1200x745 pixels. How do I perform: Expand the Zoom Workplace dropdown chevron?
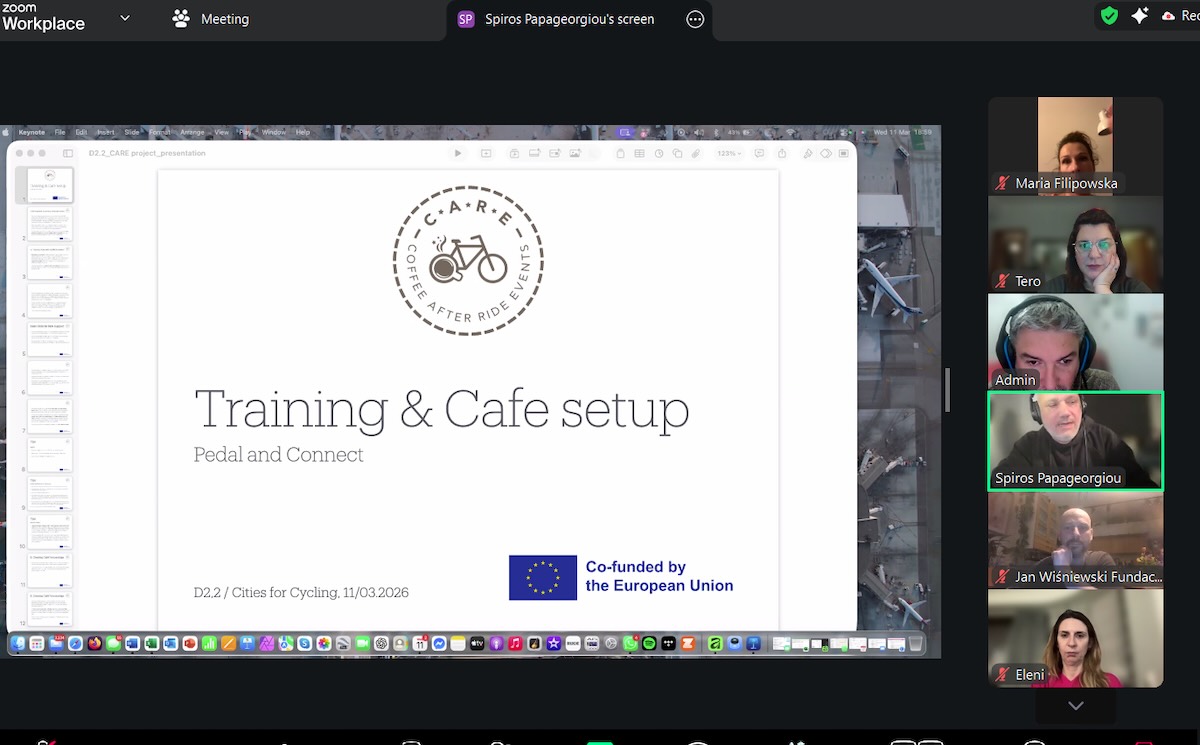(125, 18)
